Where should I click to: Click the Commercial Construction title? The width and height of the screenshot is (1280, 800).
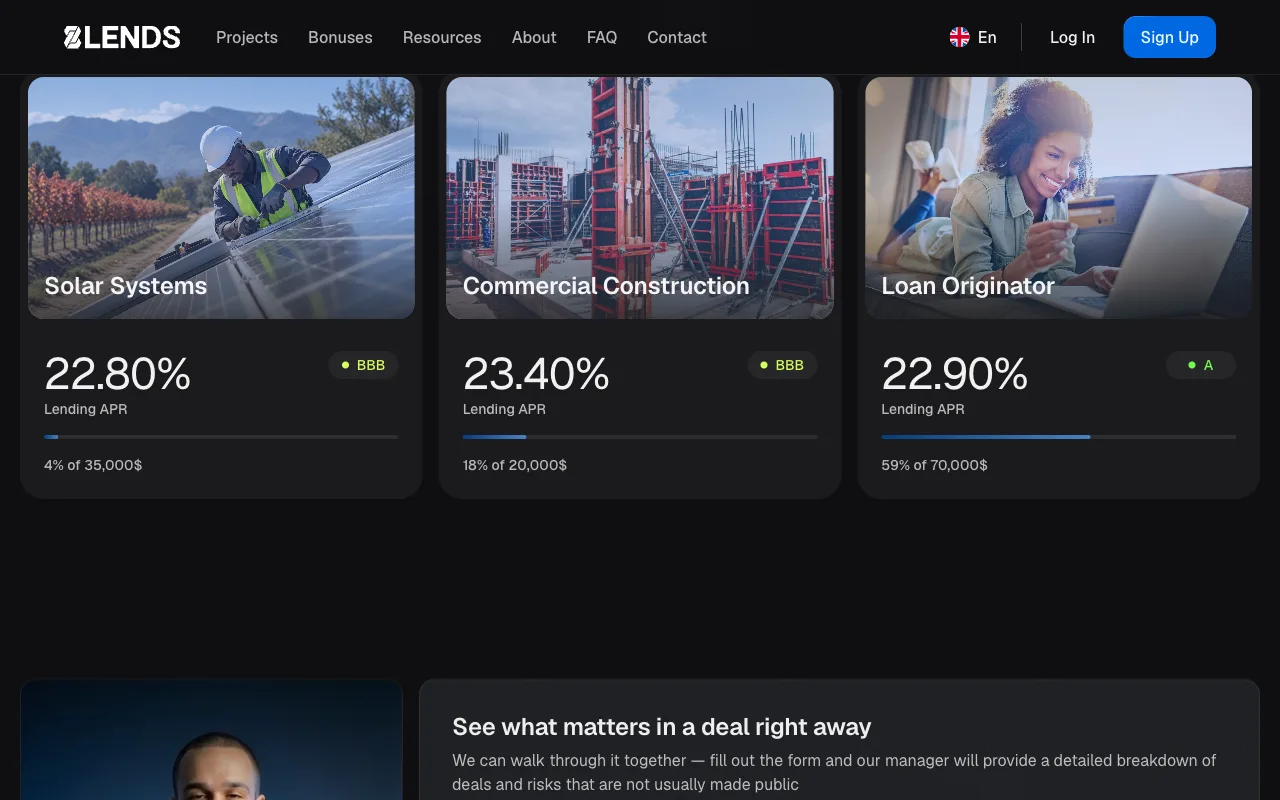(x=606, y=286)
